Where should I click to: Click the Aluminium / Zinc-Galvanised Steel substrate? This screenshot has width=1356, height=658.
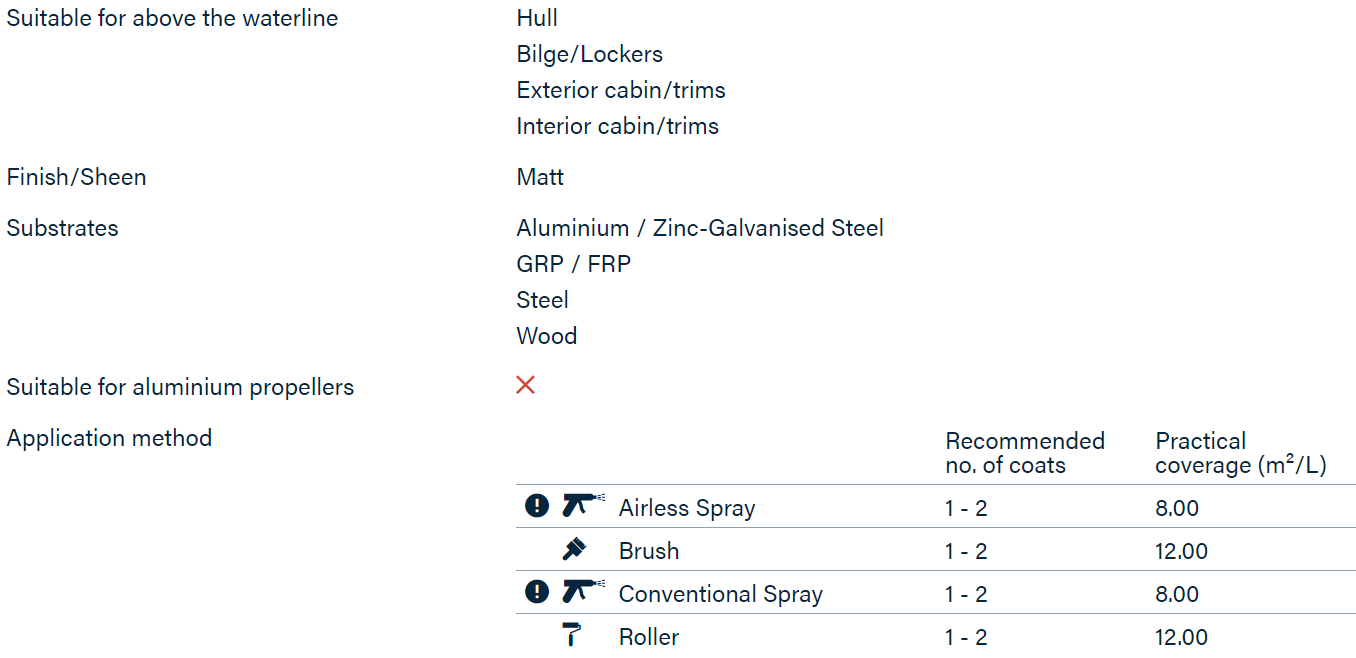pos(700,228)
